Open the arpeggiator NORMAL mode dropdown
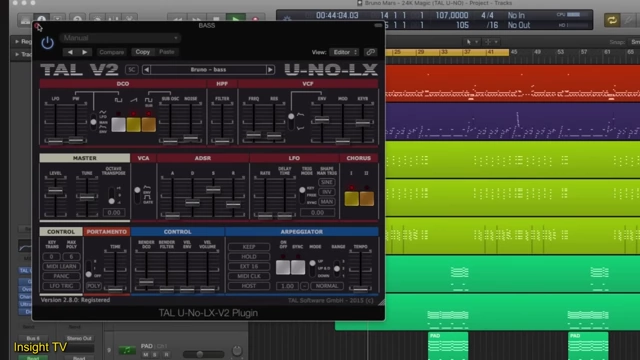The height and width of the screenshot is (360, 640). pos(327,286)
